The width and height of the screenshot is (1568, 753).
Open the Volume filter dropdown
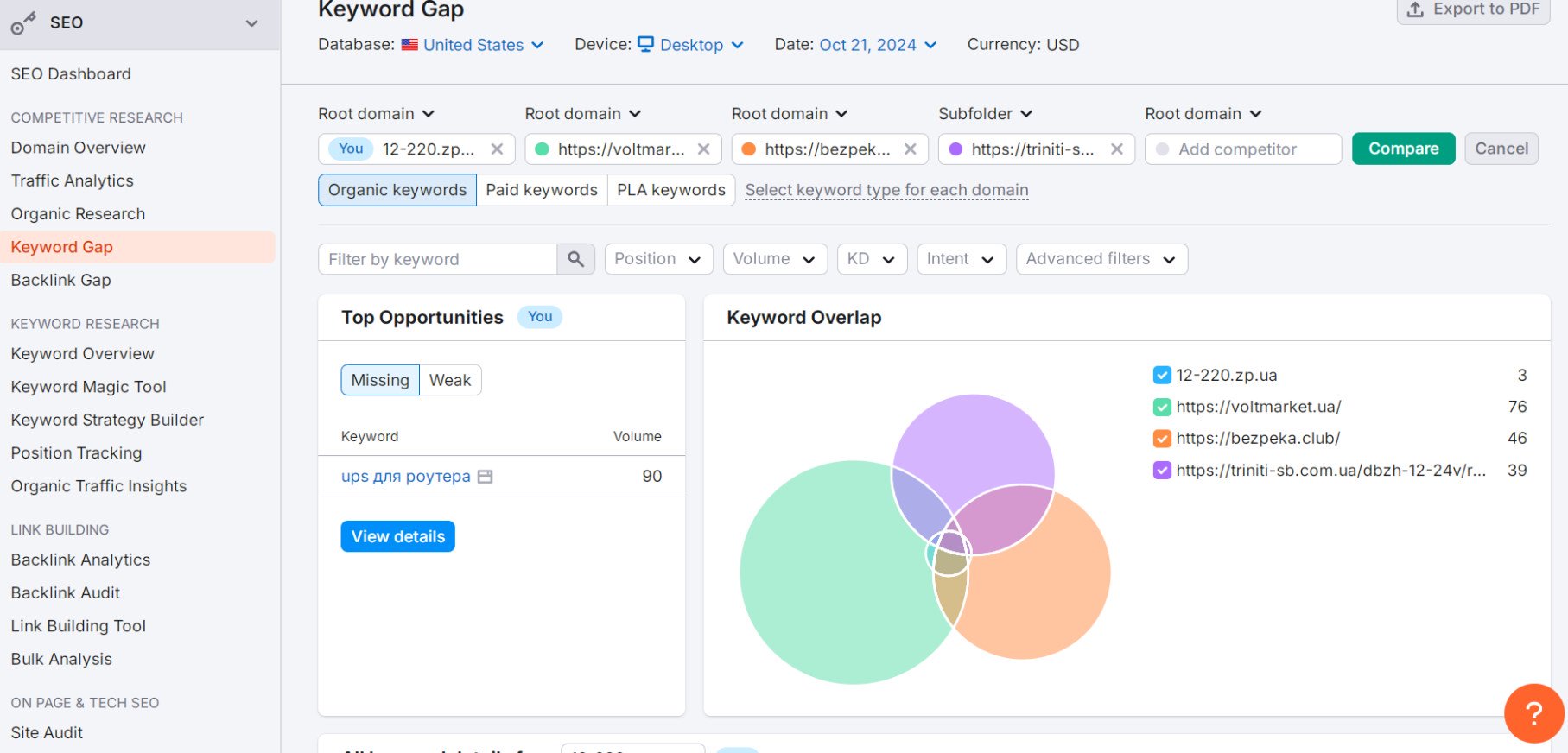775,259
